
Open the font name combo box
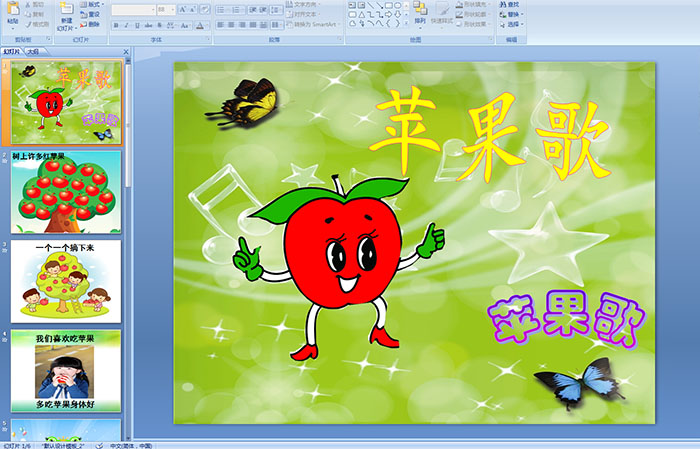point(133,10)
